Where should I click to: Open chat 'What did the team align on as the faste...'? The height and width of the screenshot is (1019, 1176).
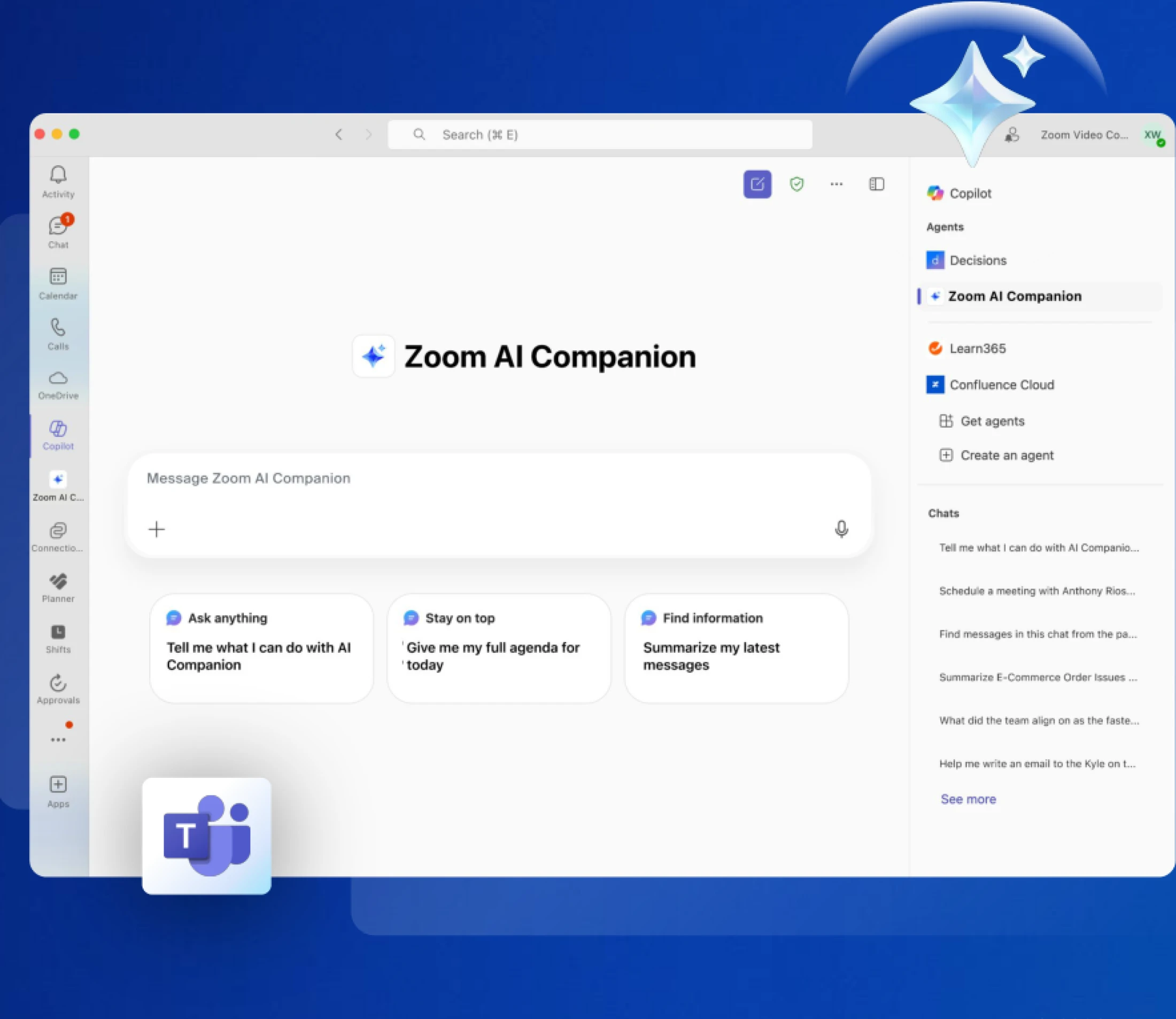click(1039, 721)
